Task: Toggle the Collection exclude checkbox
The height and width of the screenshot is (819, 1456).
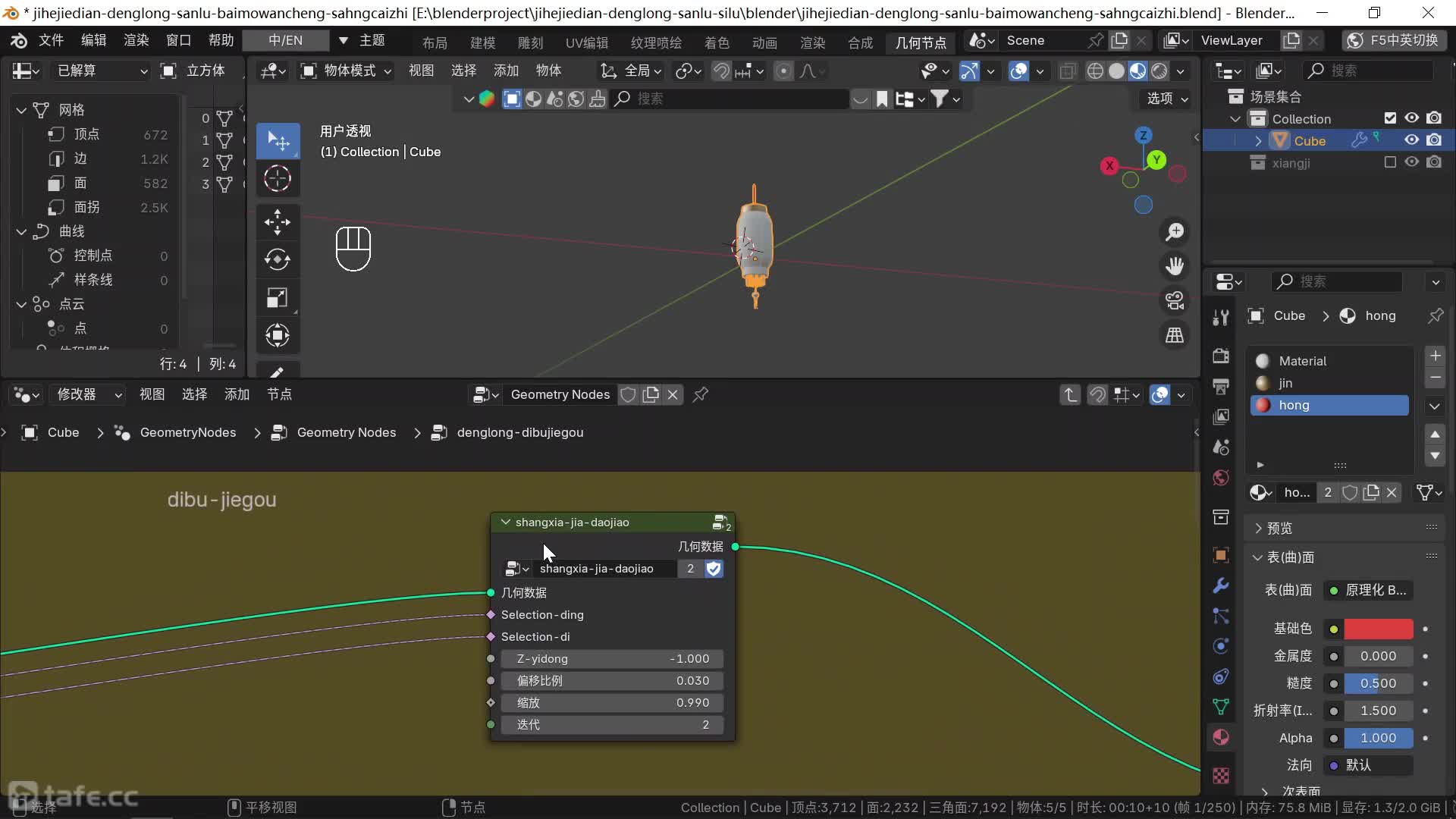Action: pos(1389,118)
